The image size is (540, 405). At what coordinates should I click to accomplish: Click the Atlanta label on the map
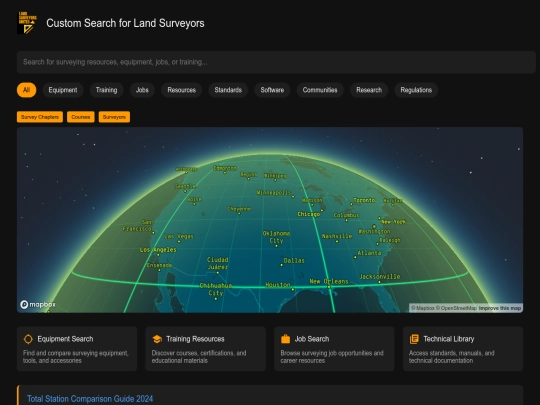pyautogui.click(x=370, y=253)
